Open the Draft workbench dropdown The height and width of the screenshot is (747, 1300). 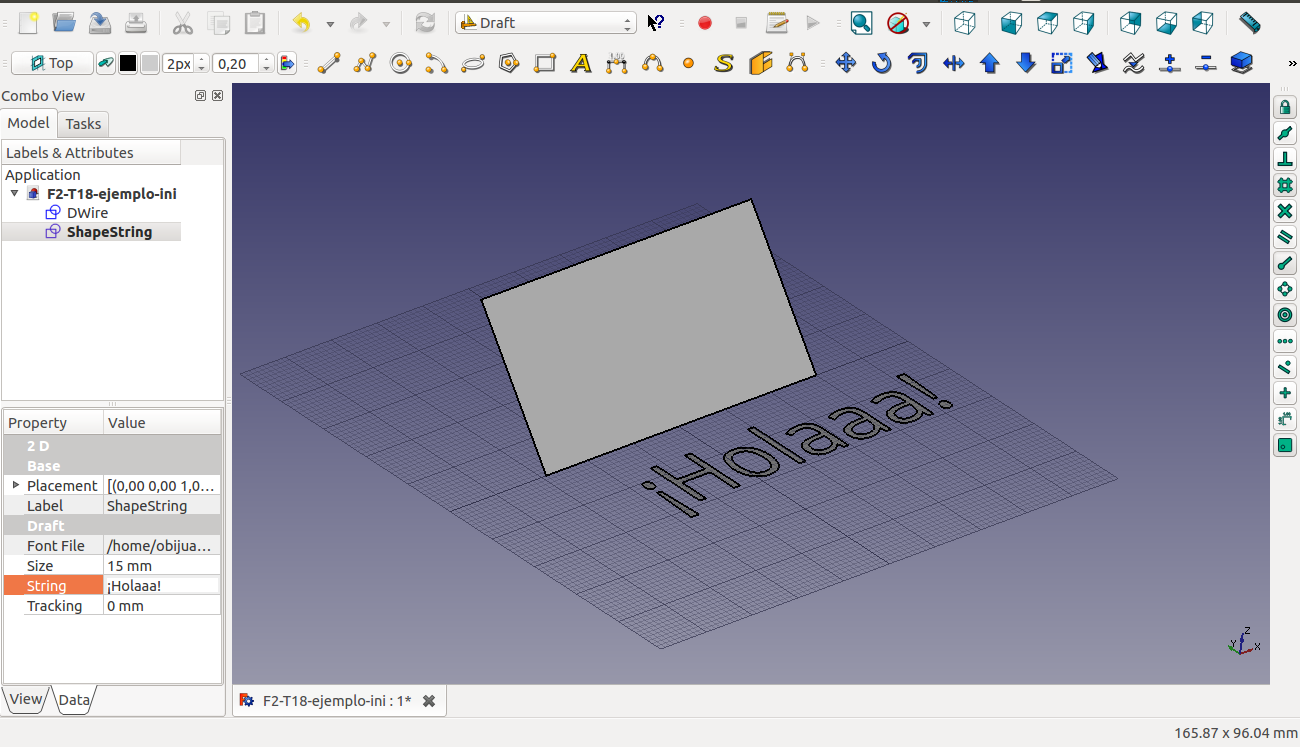click(546, 23)
